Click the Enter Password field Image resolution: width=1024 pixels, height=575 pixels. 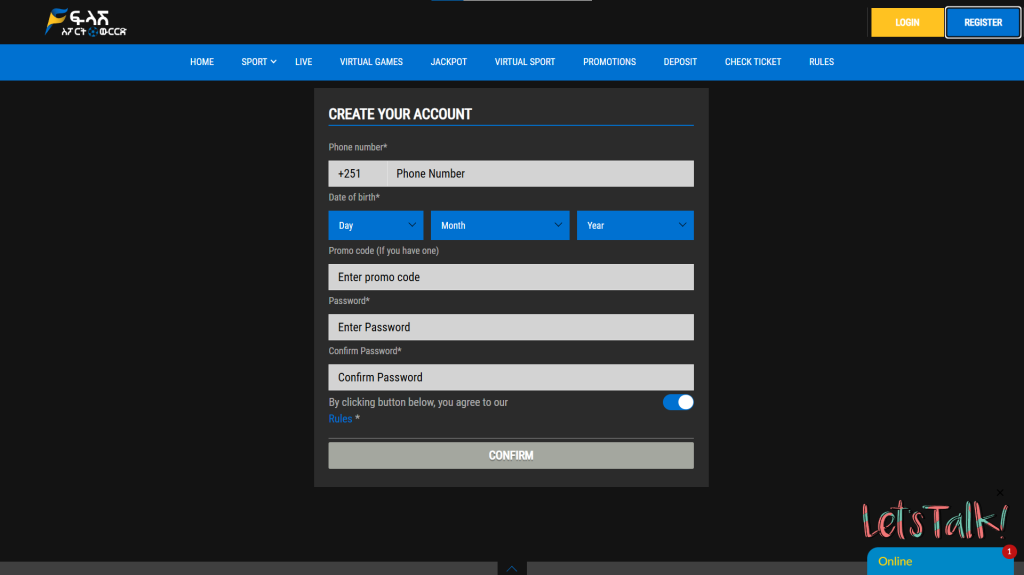[511, 327]
